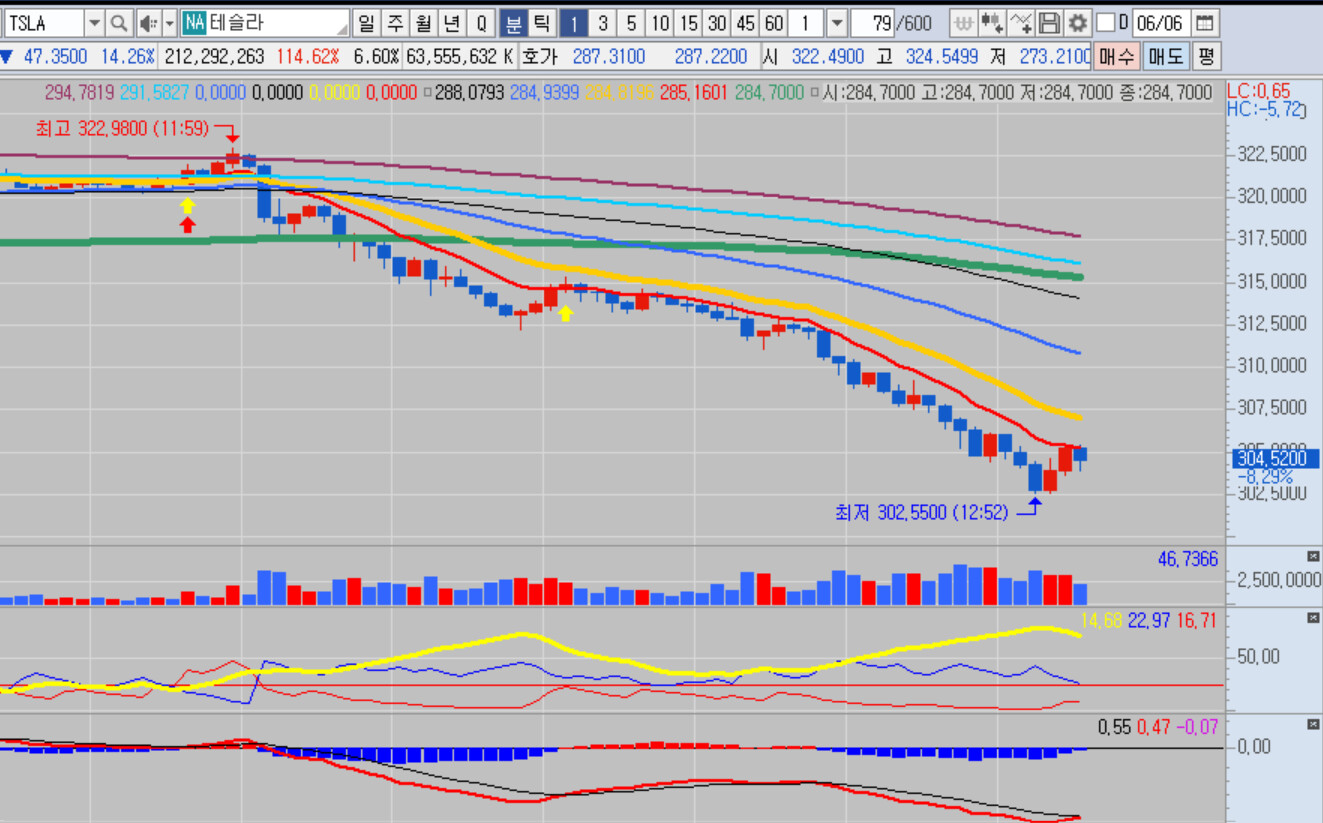Click the 63,555,632 K trading value
Viewport: 1323px width, 823px height.
click(460, 57)
